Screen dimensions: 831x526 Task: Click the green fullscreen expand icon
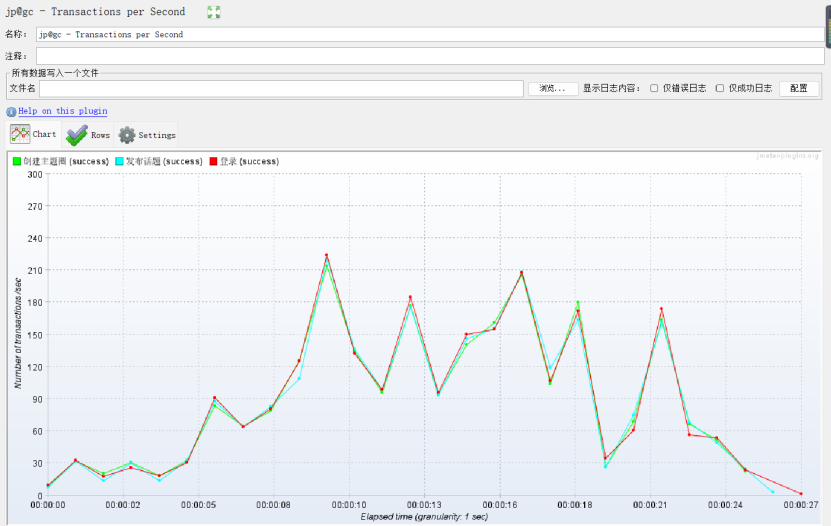tap(214, 12)
